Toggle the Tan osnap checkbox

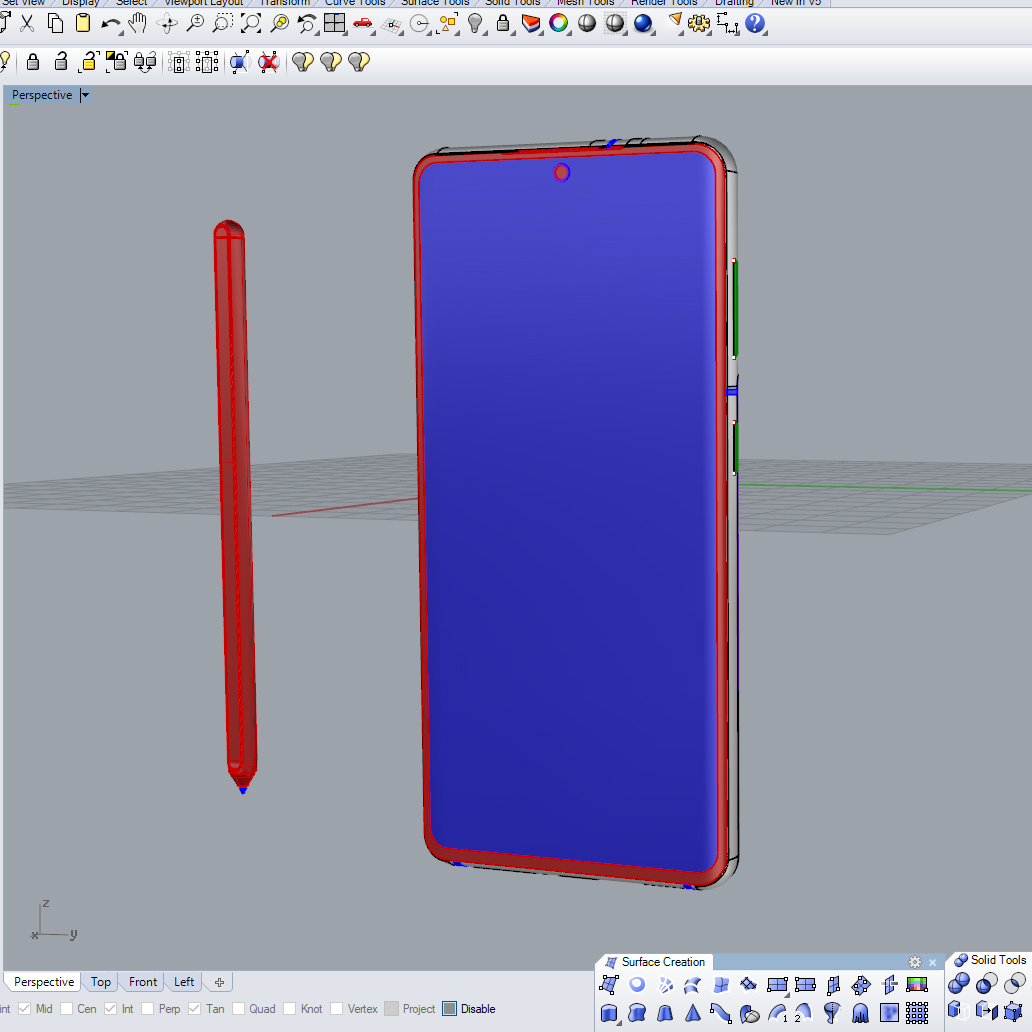194,1009
